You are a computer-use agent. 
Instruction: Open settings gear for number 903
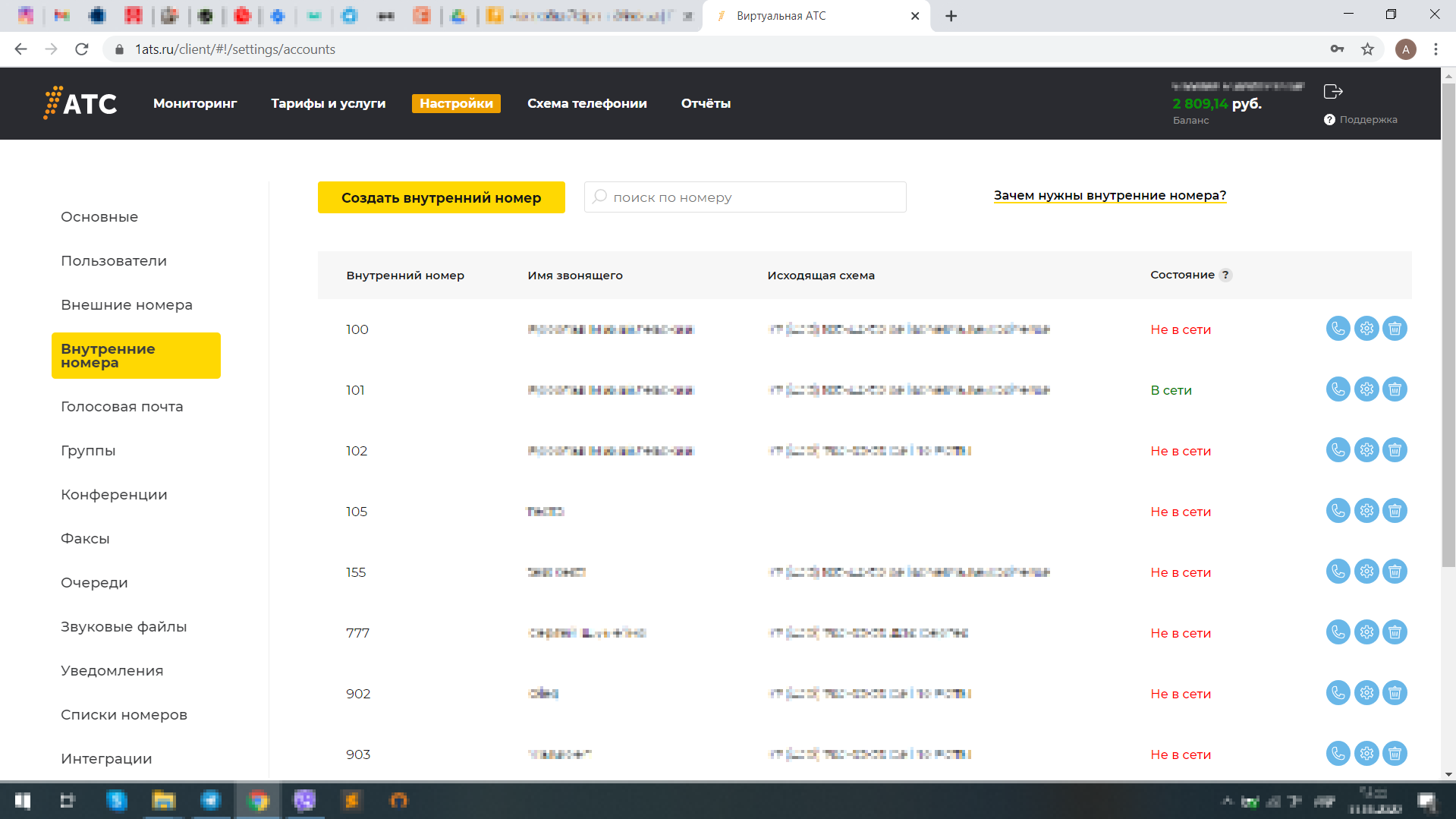pyautogui.click(x=1366, y=754)
